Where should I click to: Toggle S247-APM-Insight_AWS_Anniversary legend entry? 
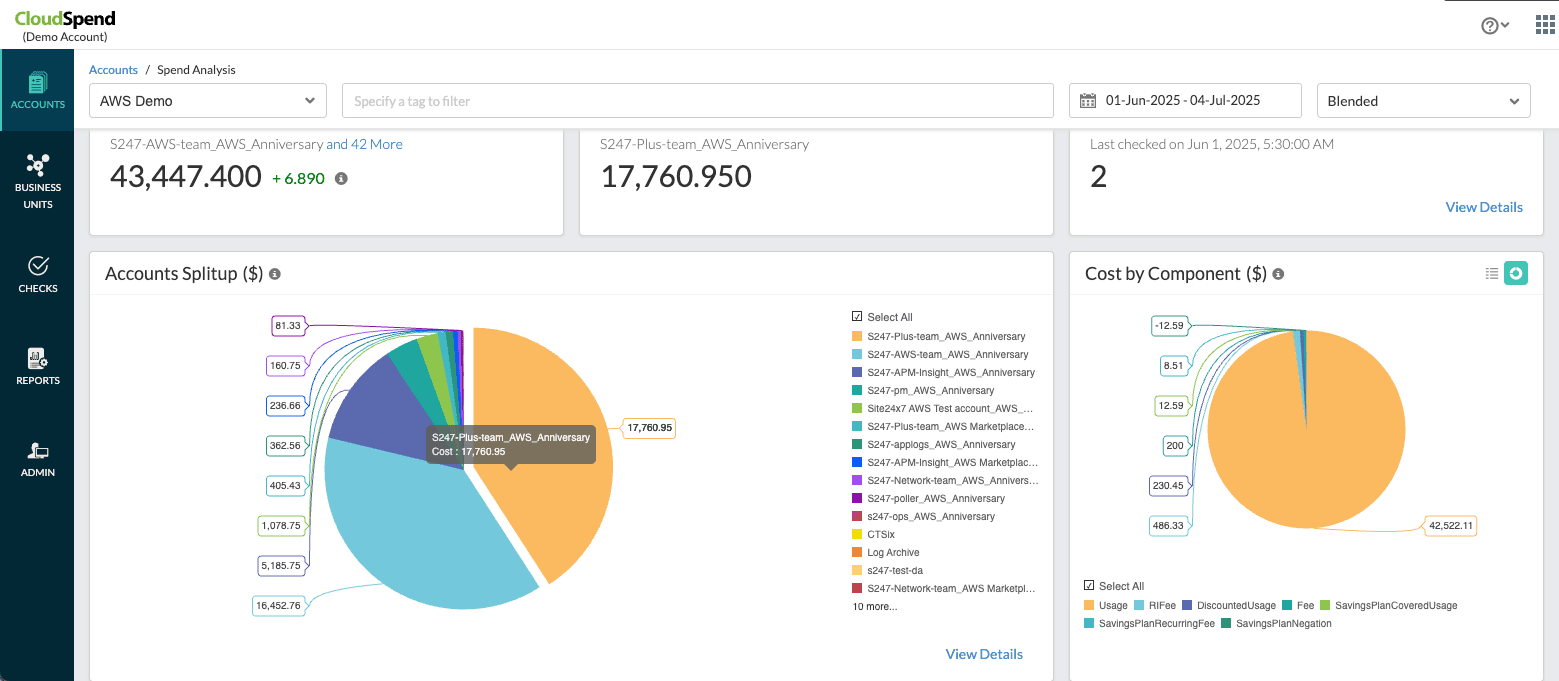(x=943, y=372)
